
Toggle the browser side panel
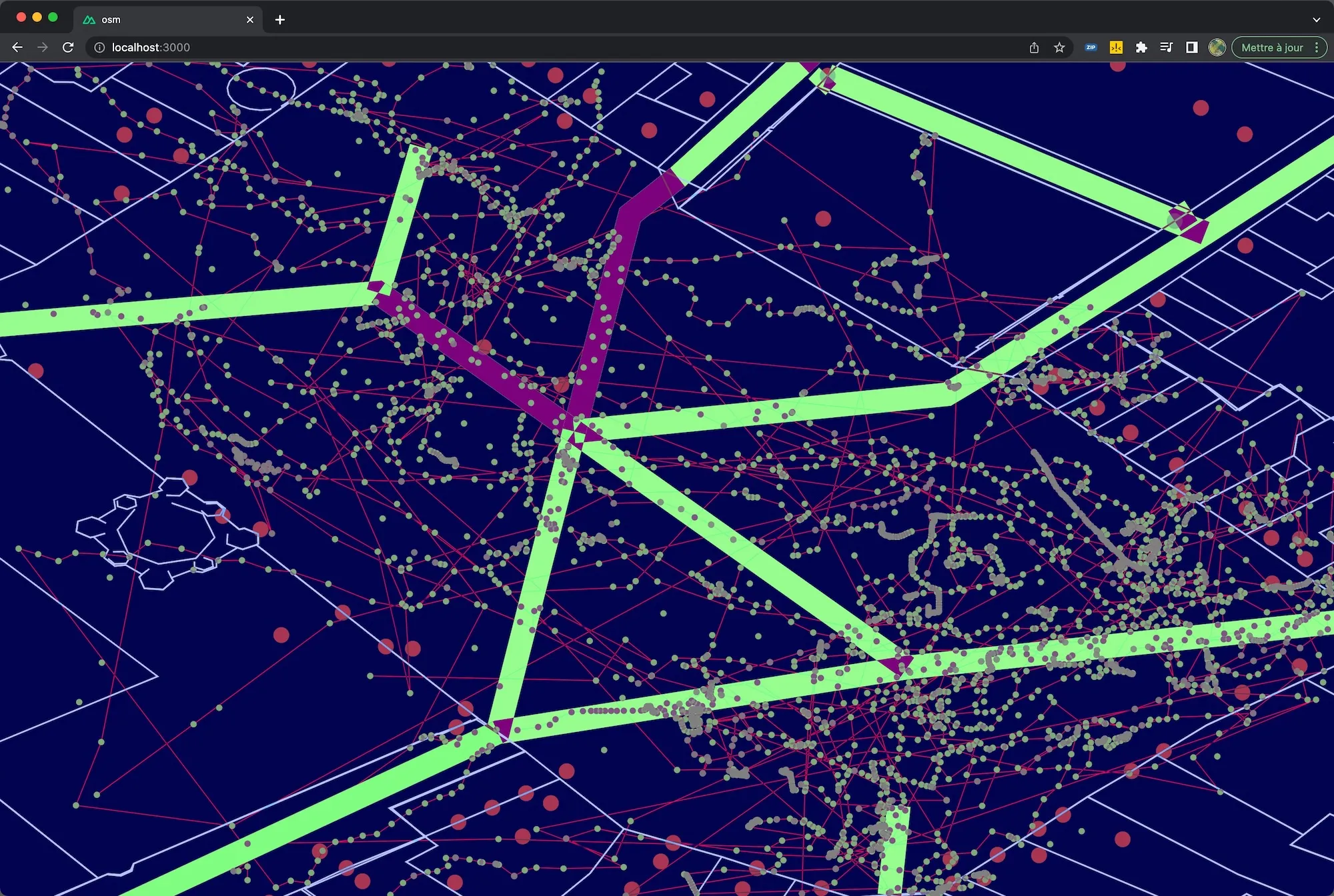pyautogui.click(x=1191, y=47)
